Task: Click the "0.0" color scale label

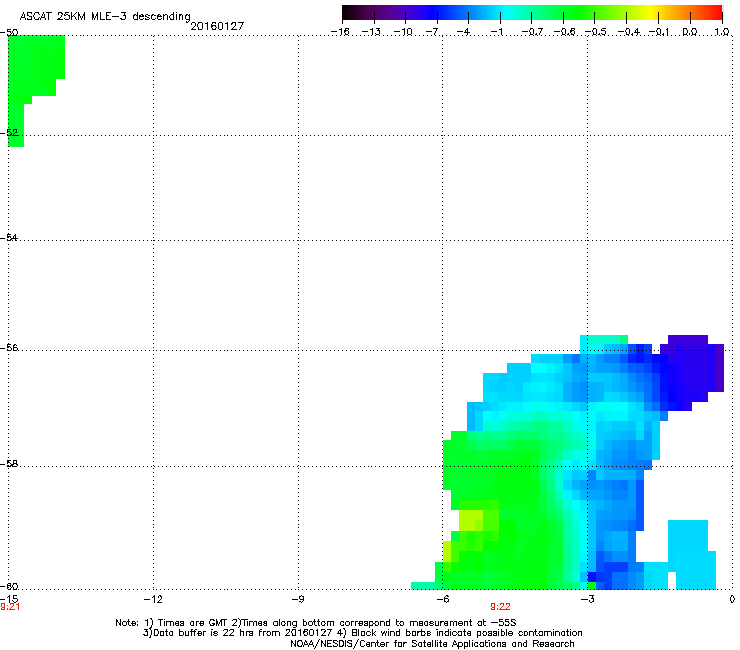Action: tap(690, 32)
